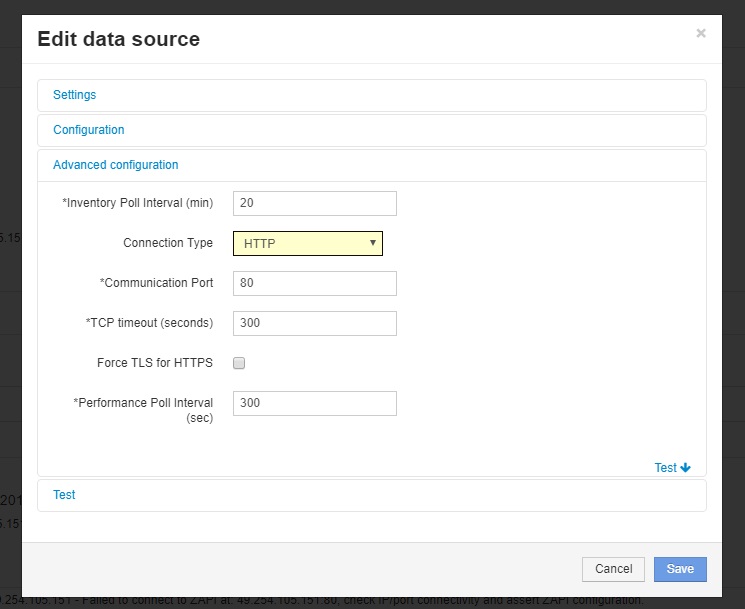Click the down arrow icon beside Test link
This screenshot has width=745, height=609.
tap(686, 468)
